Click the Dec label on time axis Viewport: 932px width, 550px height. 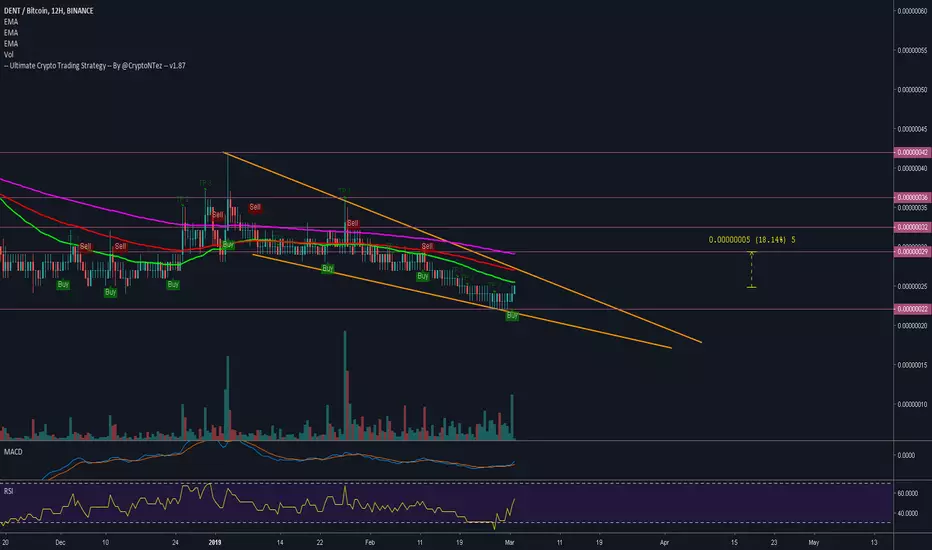click(x=59, y=542)
